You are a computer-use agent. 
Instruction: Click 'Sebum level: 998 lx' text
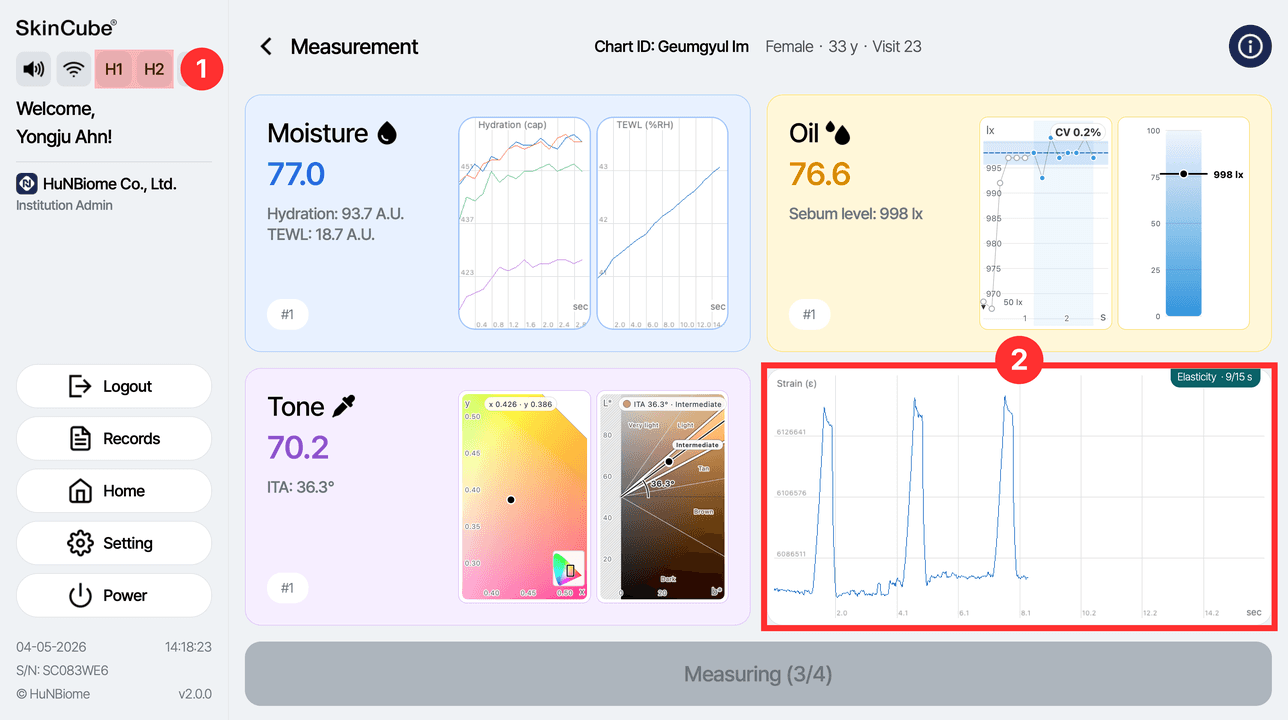pyautogui.click(x=856, y=214)
